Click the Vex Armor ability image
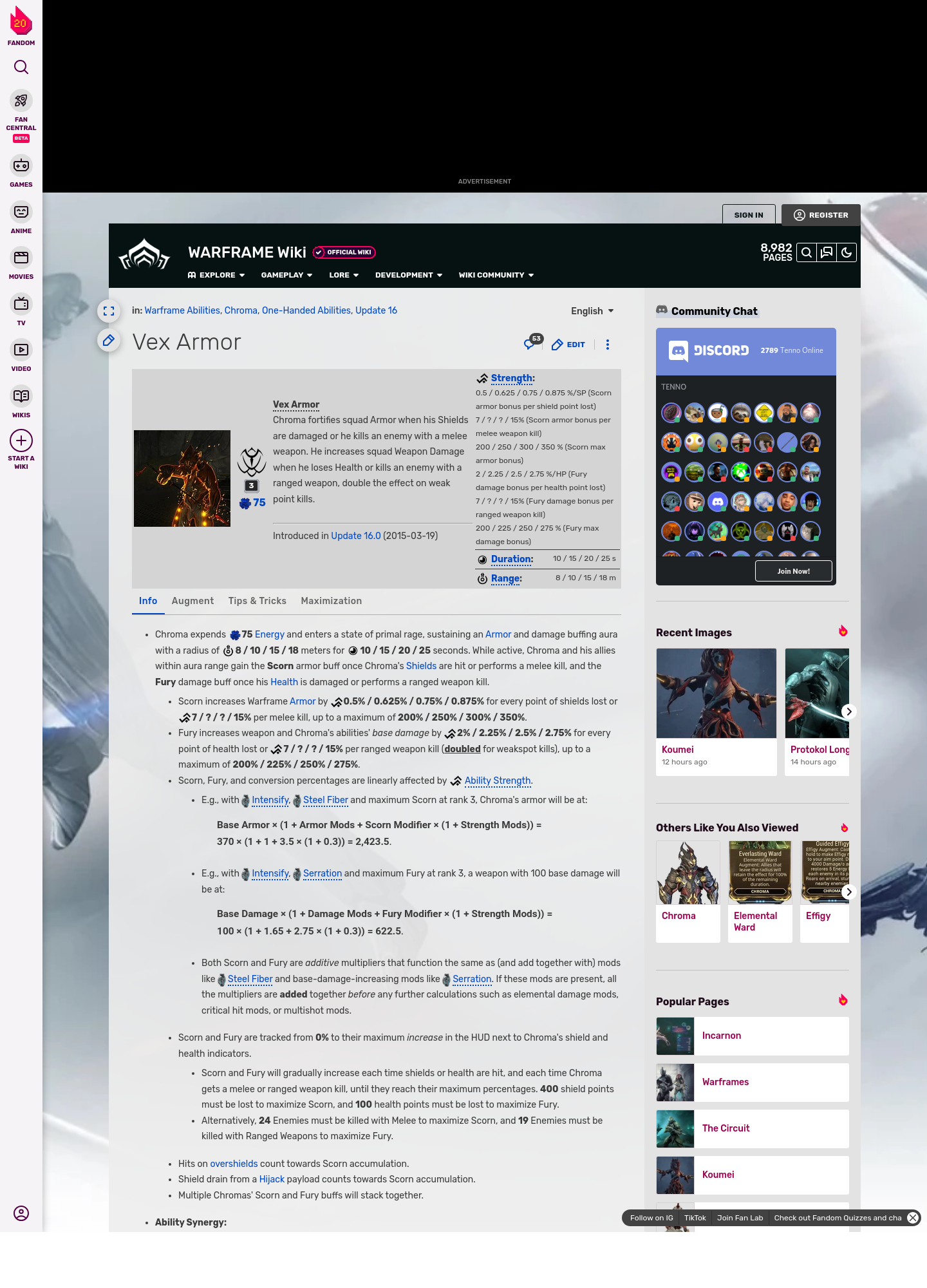This screenshot has width=927, height=1288. [x=182, y=478]
